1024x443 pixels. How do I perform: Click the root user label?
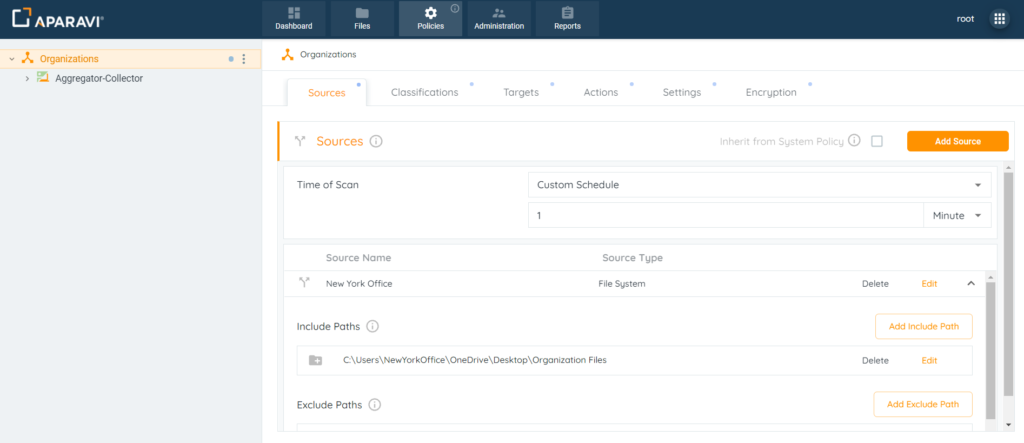coord(965,19)
